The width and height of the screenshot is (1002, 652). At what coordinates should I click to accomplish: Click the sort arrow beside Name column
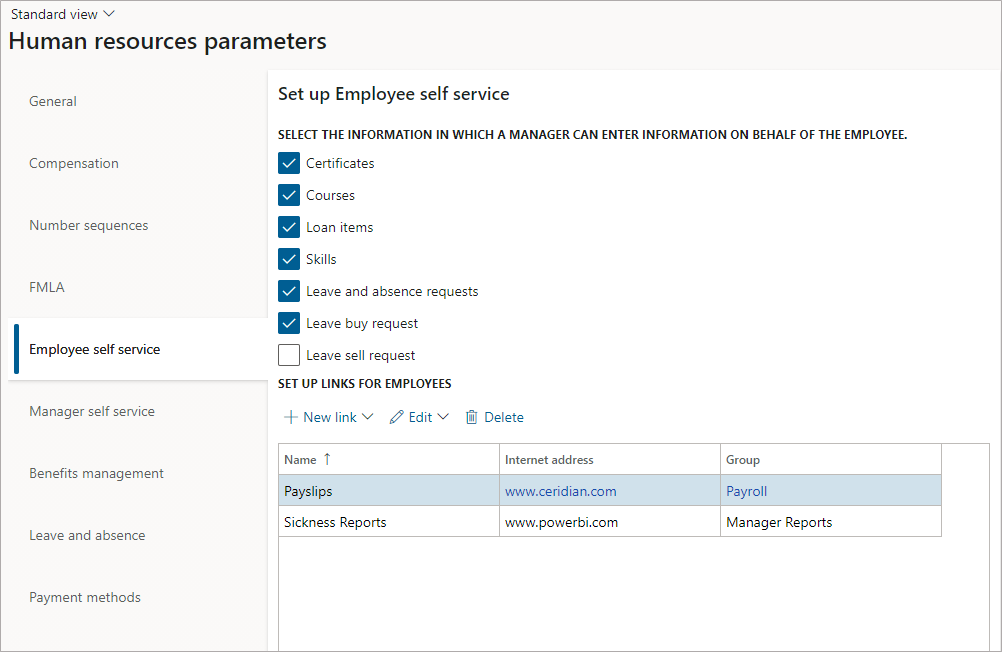(x=327, y=460)
